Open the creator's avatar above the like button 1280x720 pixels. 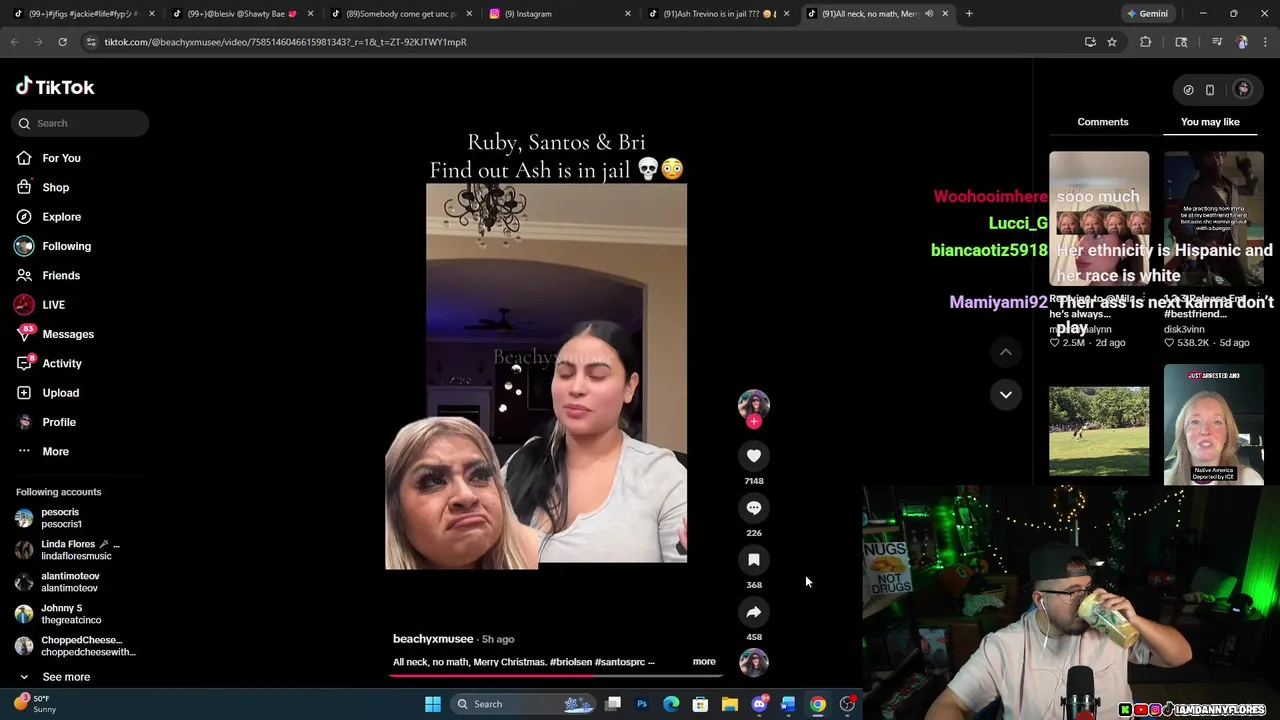(754, 404)
